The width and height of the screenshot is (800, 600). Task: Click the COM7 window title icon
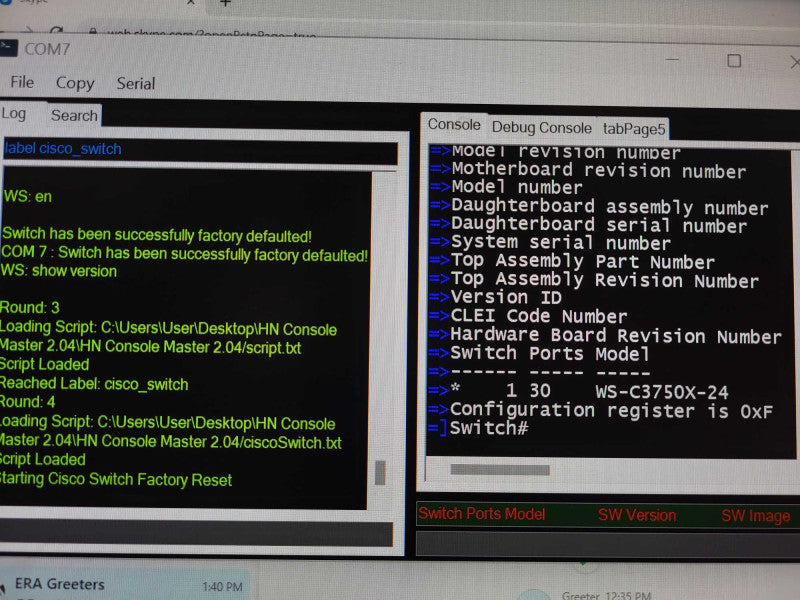(9, 48)
